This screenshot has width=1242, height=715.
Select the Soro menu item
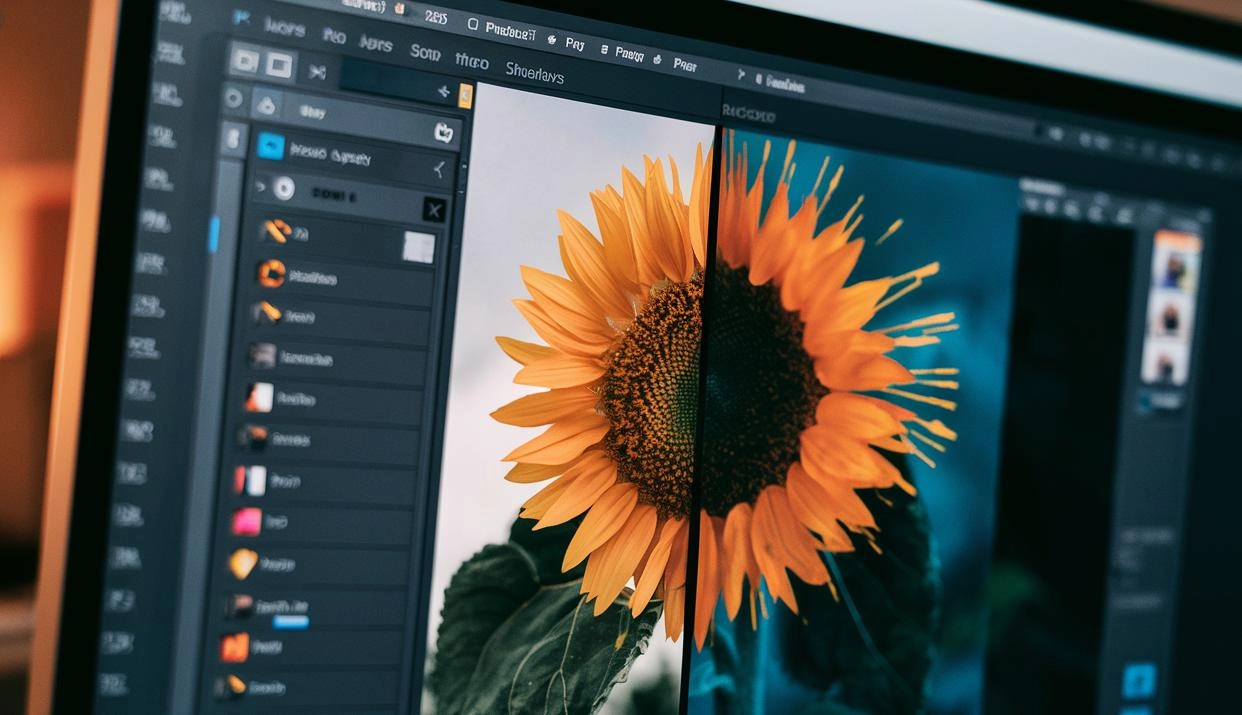click(423, 52)
